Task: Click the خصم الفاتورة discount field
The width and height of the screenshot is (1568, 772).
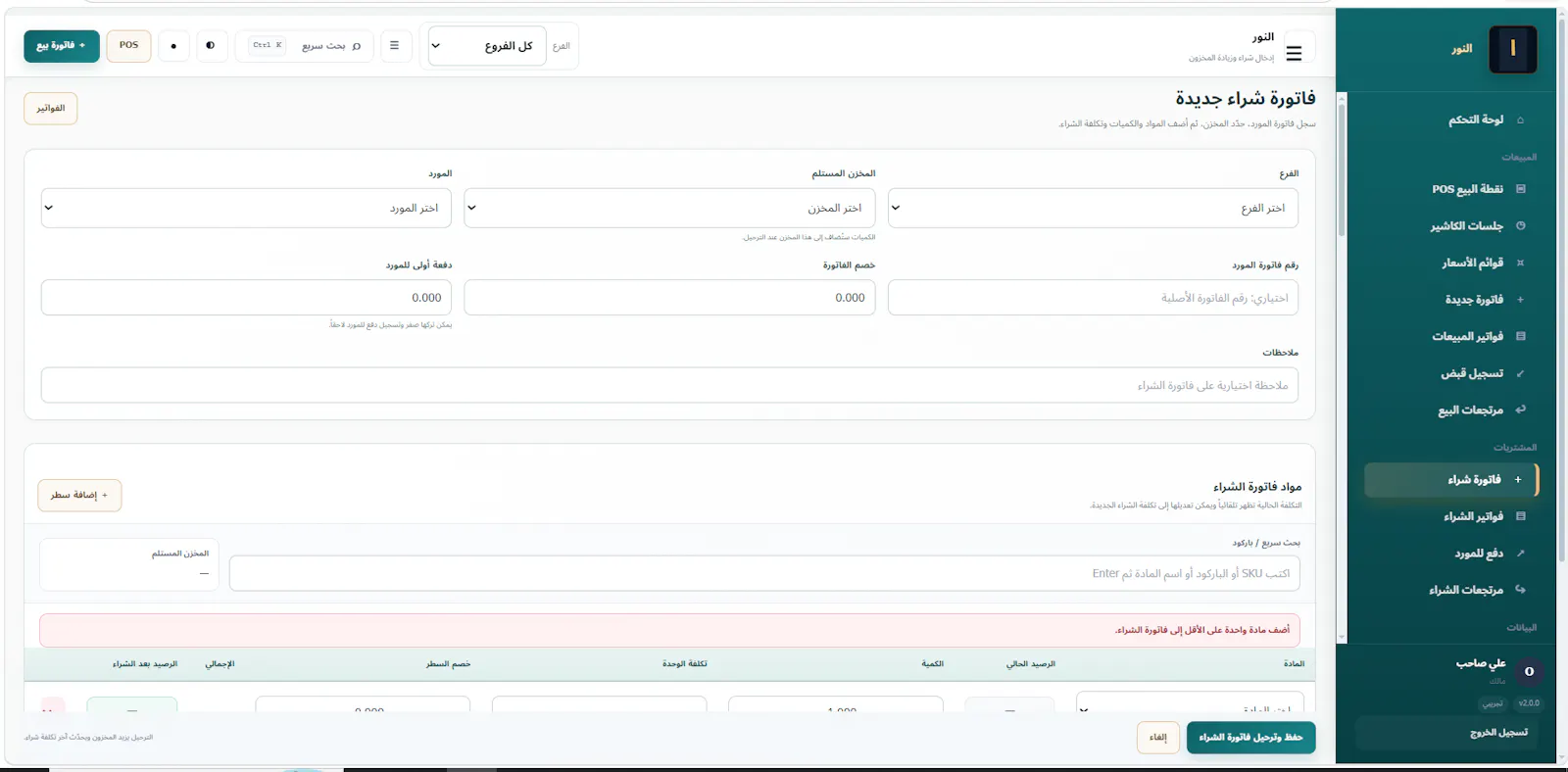Action: tap(669, 298)
